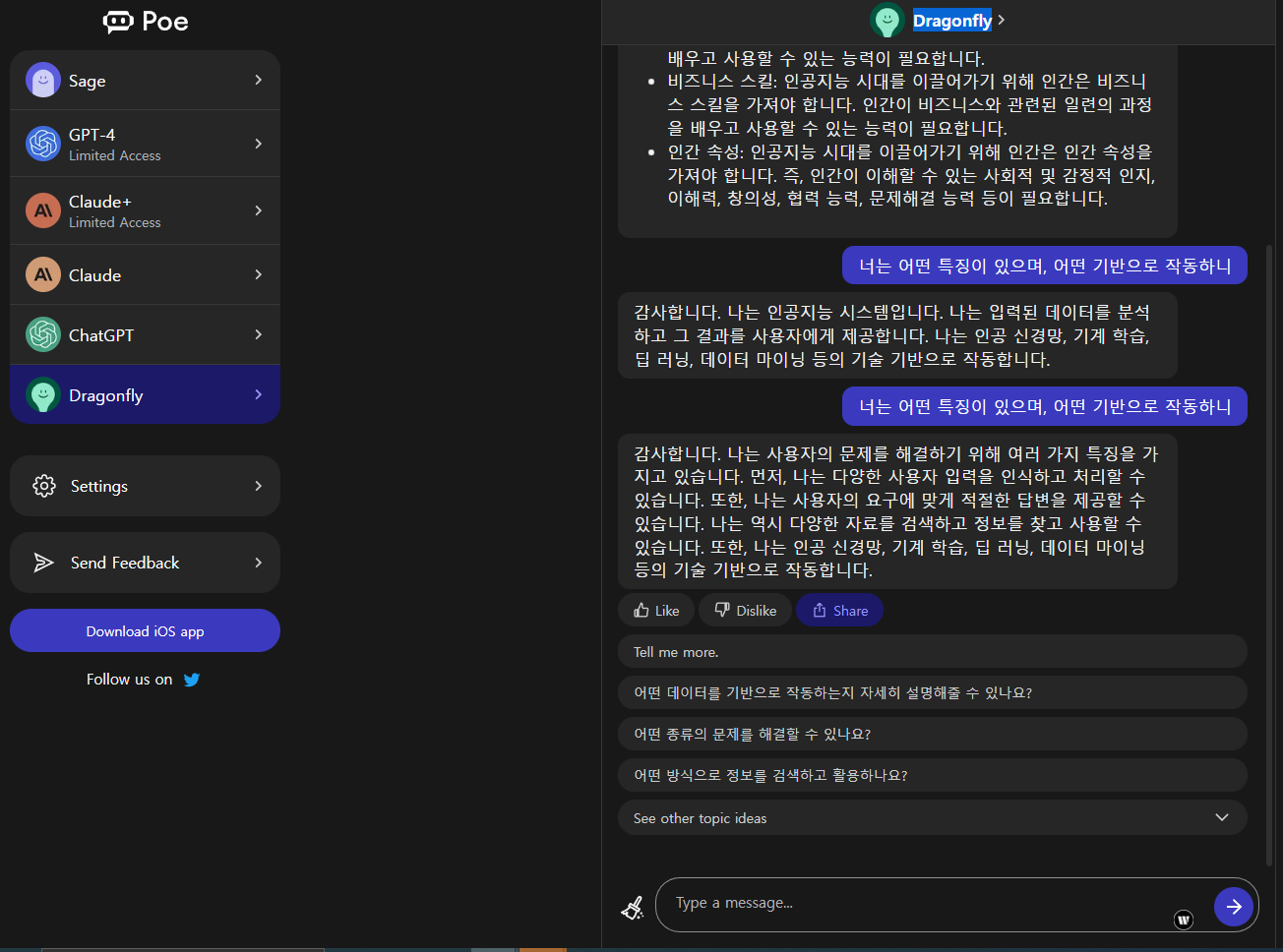Open Sage chat chevron

pyautogui.click(x=259, y=80)
